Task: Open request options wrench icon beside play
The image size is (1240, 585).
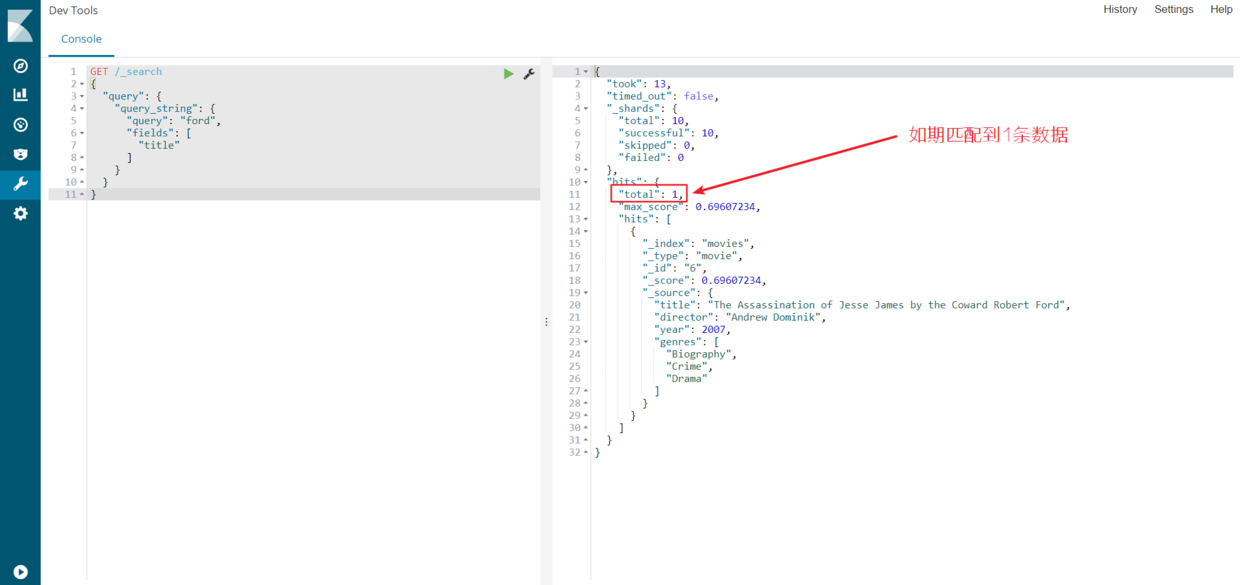Action: (x=529, y=73)
